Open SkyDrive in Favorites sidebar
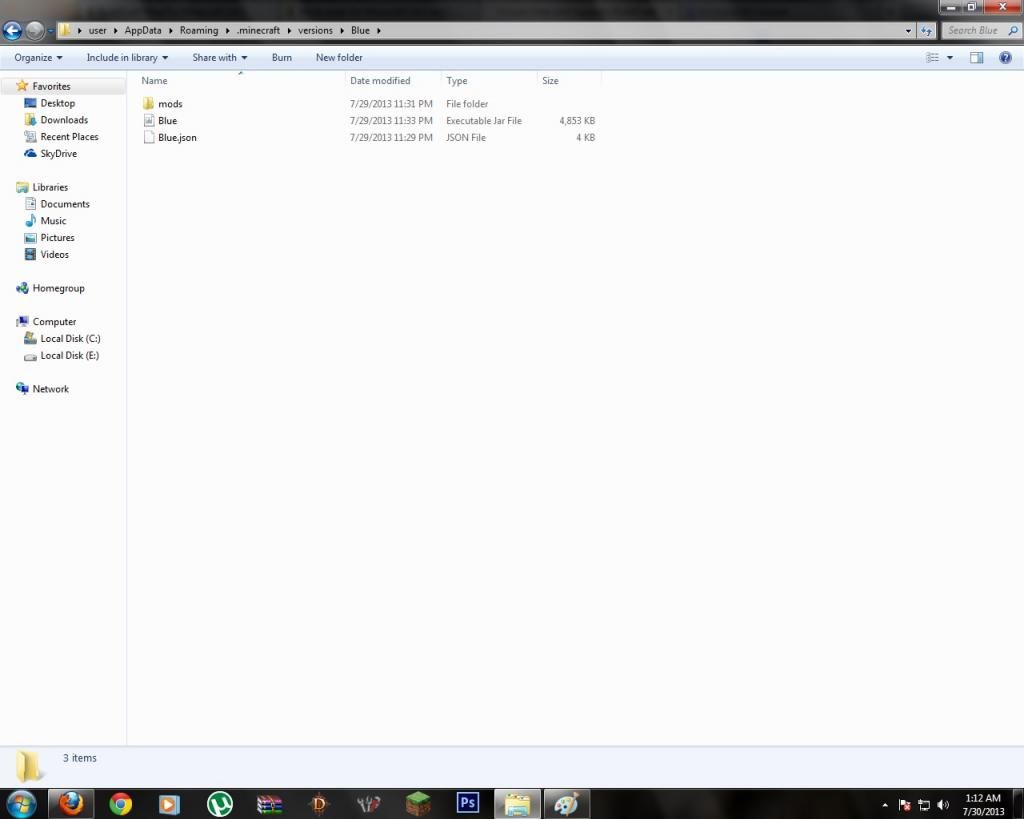This screenshot has height=819, width=1024. click(x=58, y=154)
